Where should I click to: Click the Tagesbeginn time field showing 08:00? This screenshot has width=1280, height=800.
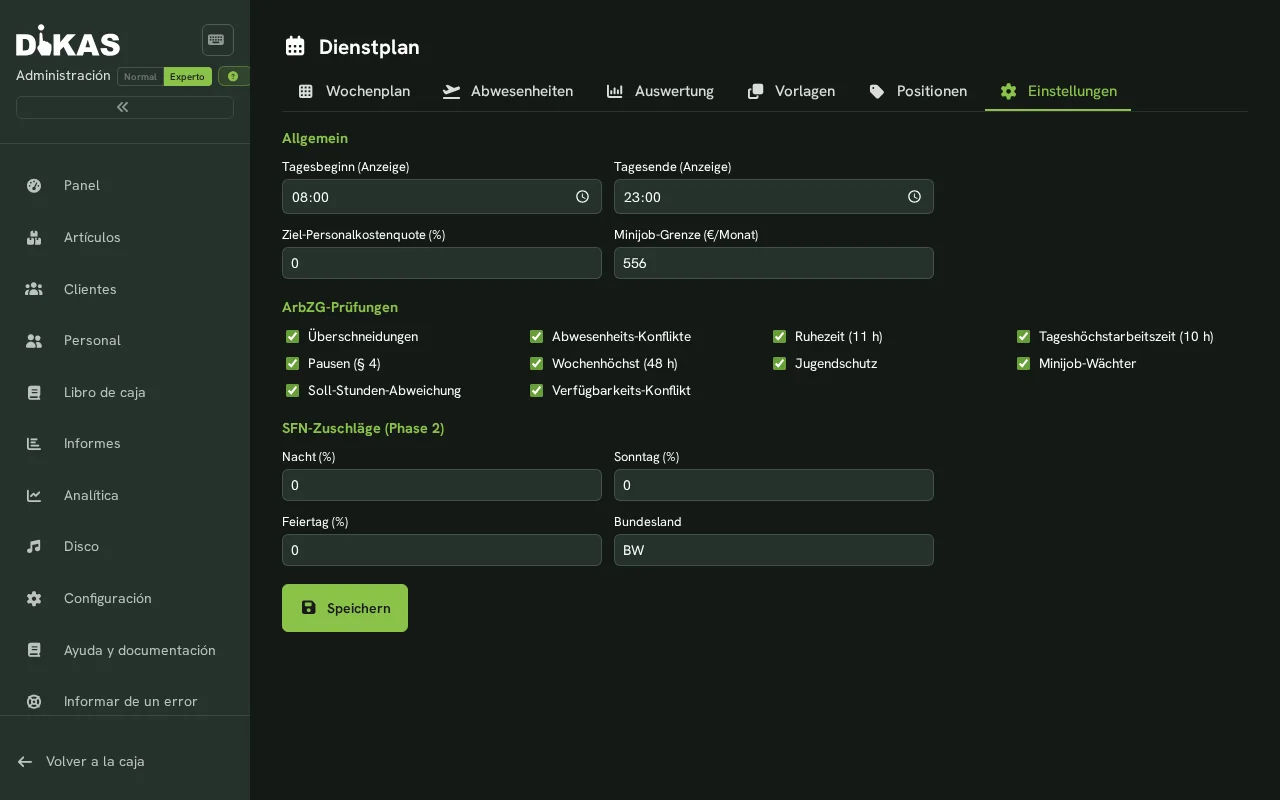442,197
